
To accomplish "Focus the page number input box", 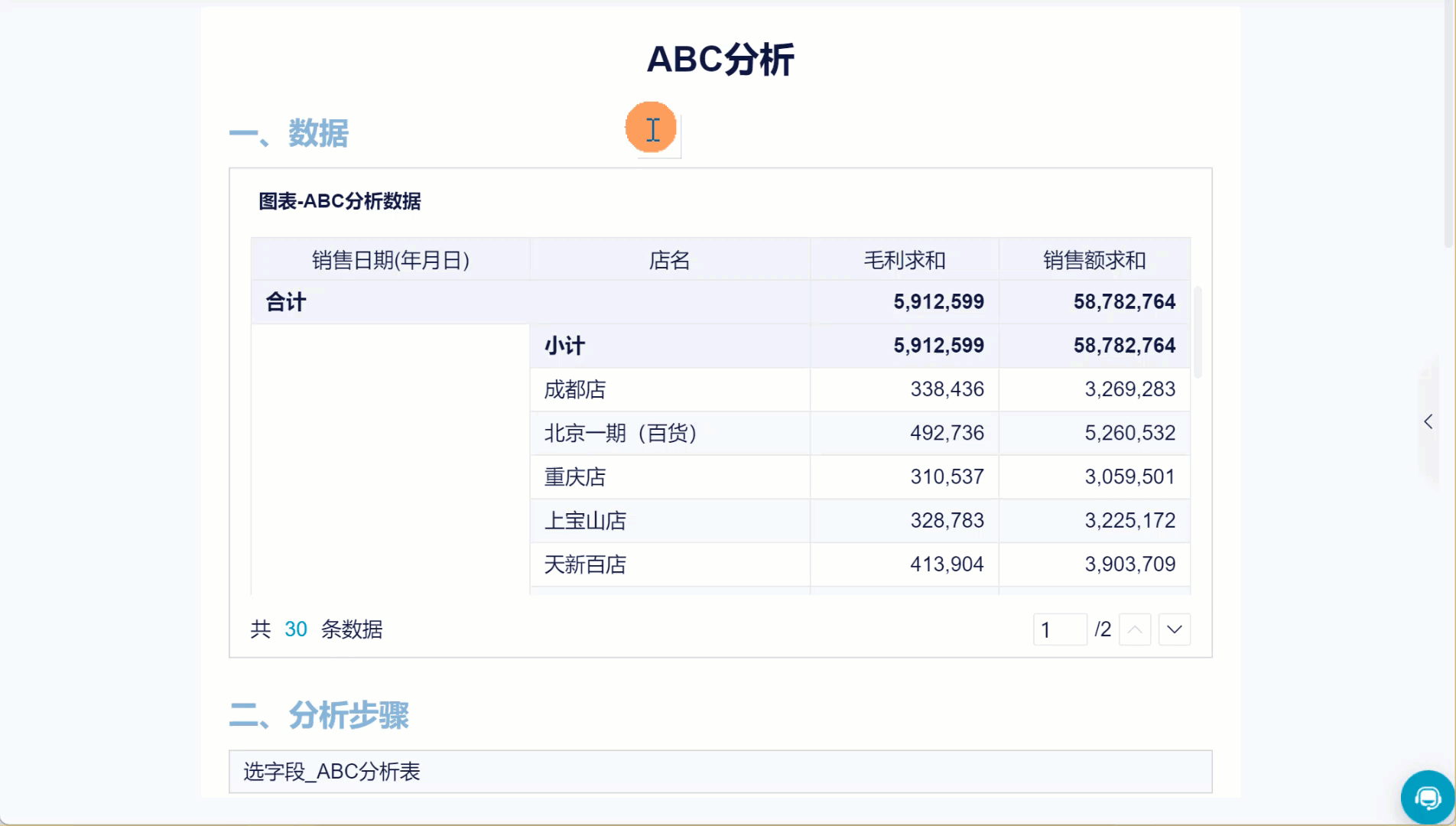I will 1059,629.
